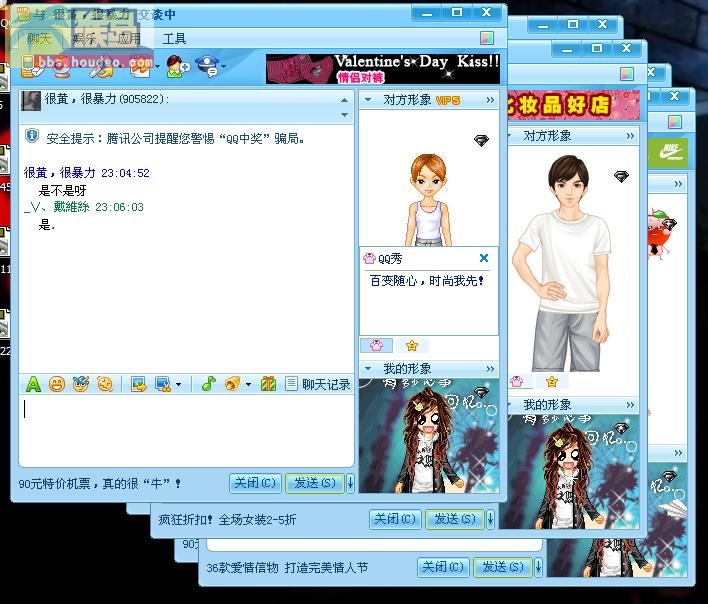Image resolution: width=708 pixels, height=604 pixels.
Task: Open the send options arrow beside 发送(S)
Action: point(350,483)
